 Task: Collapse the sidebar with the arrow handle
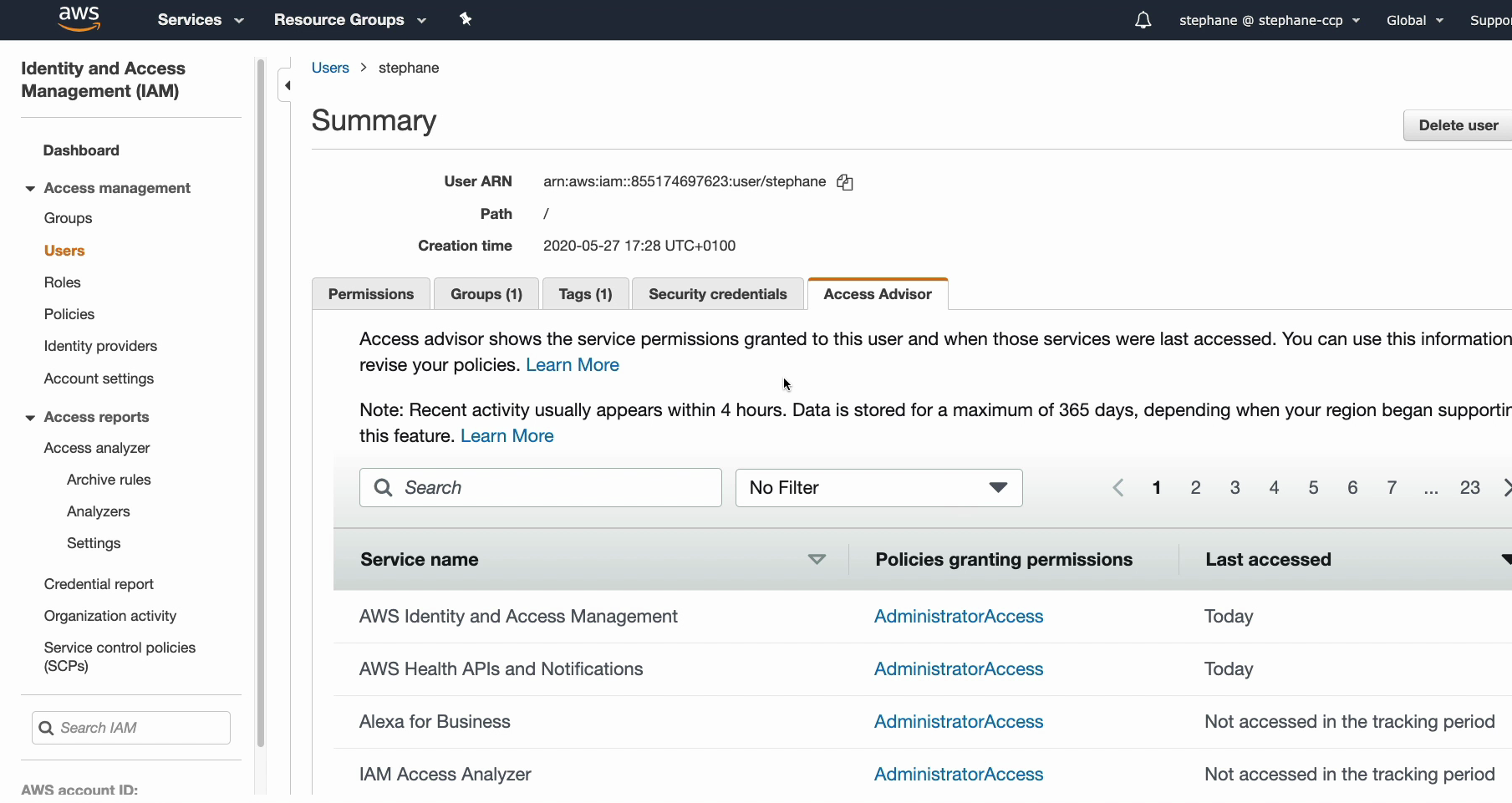click(286, 85)
